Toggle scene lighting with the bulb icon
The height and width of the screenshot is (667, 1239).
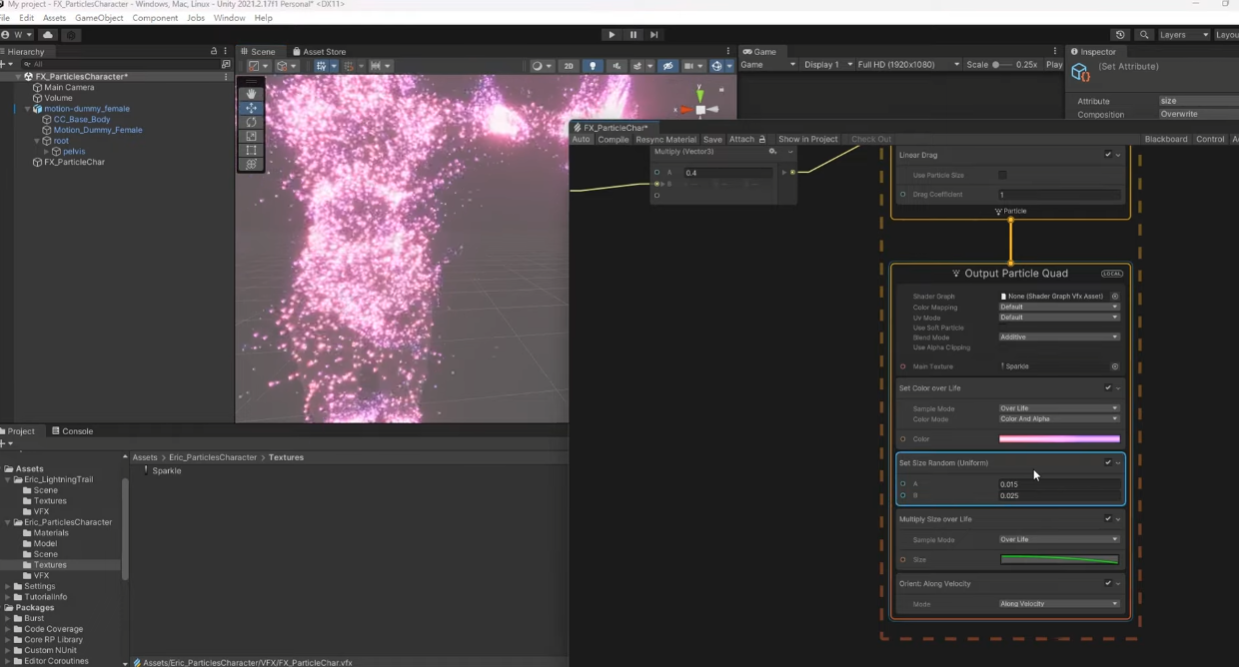coord(594,64)
